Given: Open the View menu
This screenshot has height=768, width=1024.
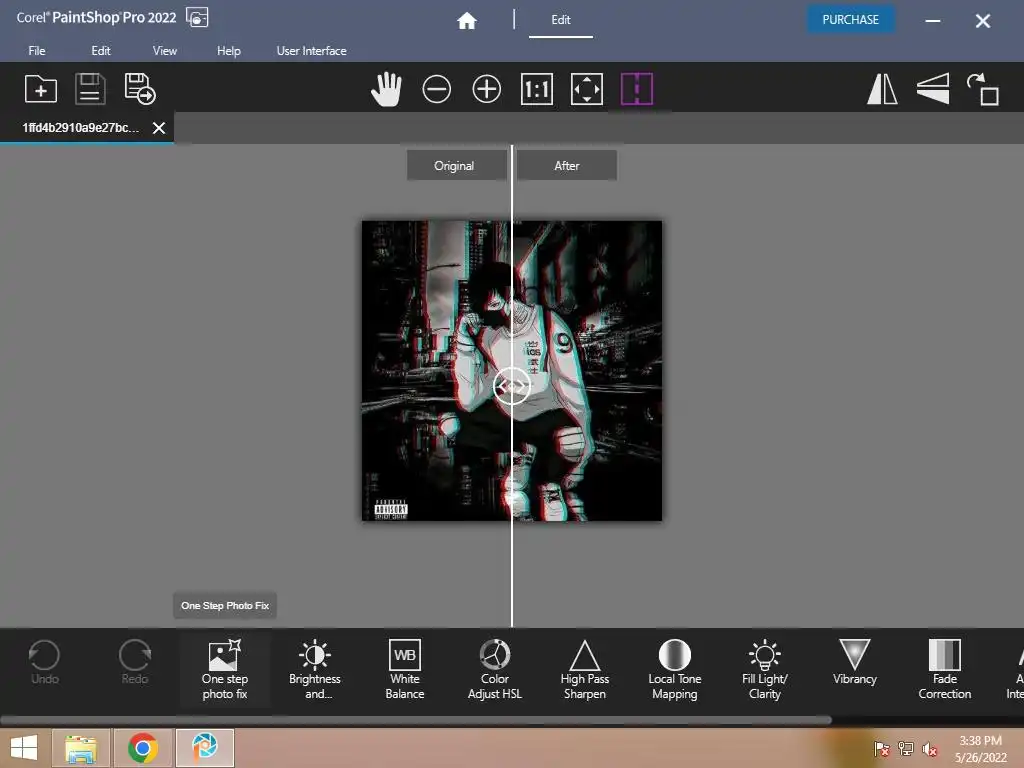Looking at the screenshot, I should coord(165,51).
